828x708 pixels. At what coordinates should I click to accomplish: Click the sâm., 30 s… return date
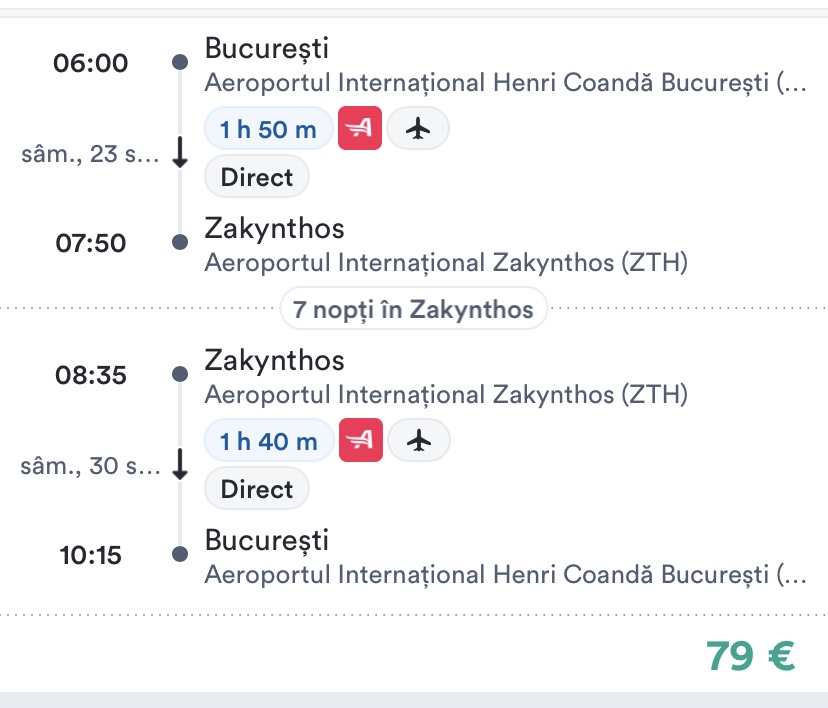(x=90, y=466)
